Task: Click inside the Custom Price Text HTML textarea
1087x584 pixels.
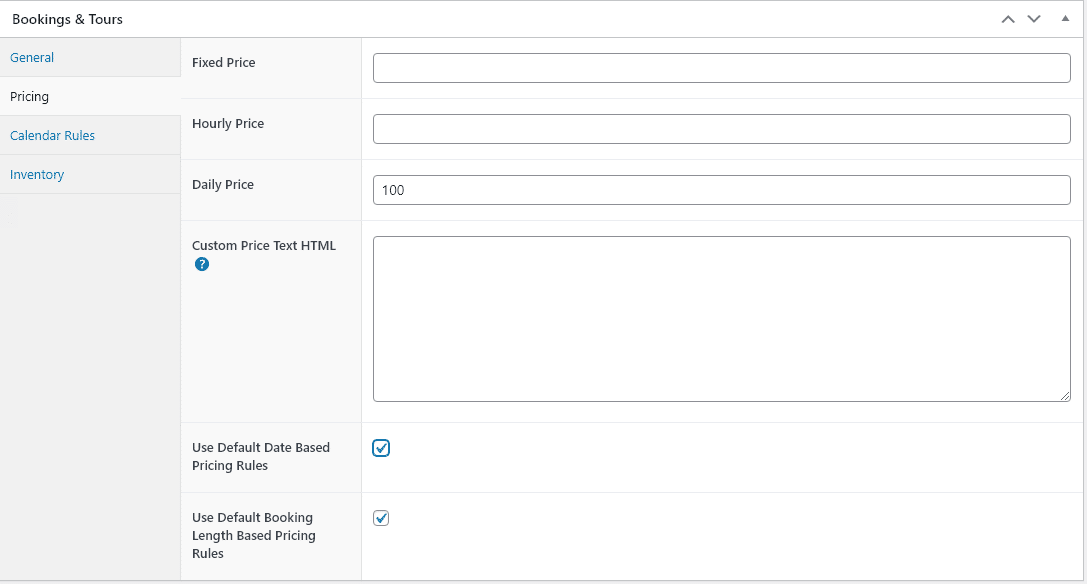Action: pos(722,319)
